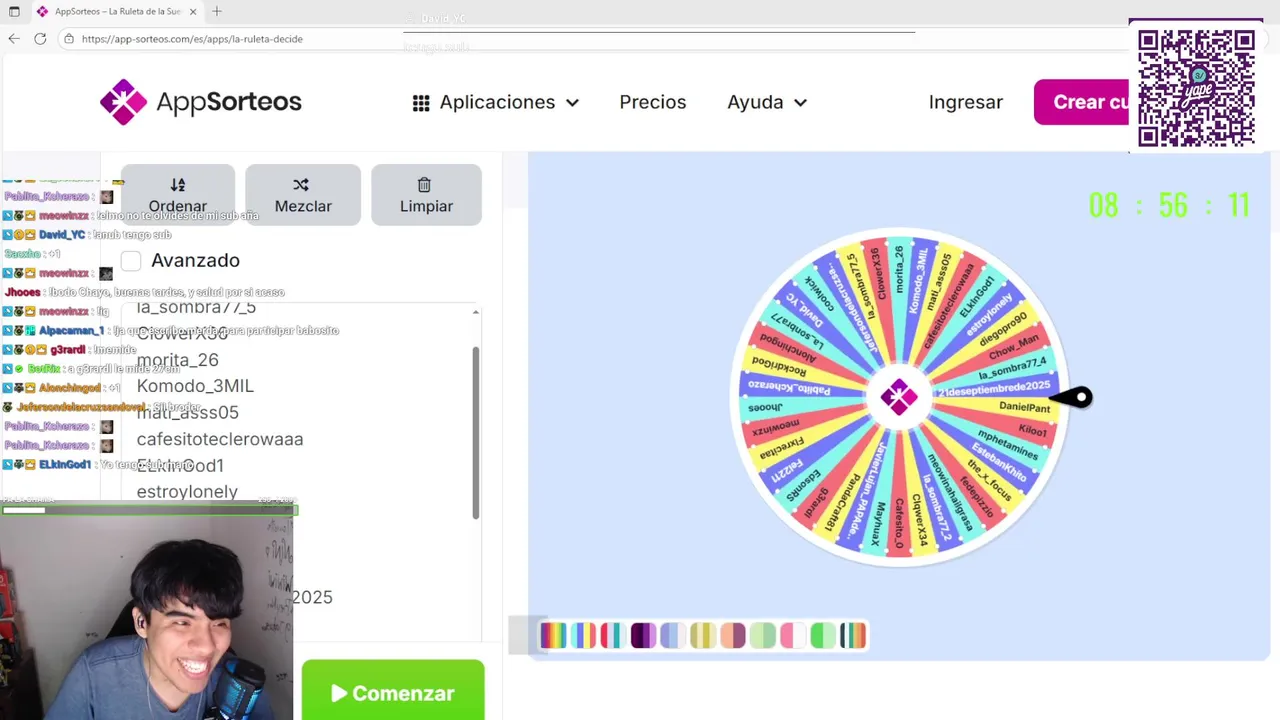The image size is (1280, 720).
Task: Click the sort arrows icon on Ordenar
Action: [178, 185]
